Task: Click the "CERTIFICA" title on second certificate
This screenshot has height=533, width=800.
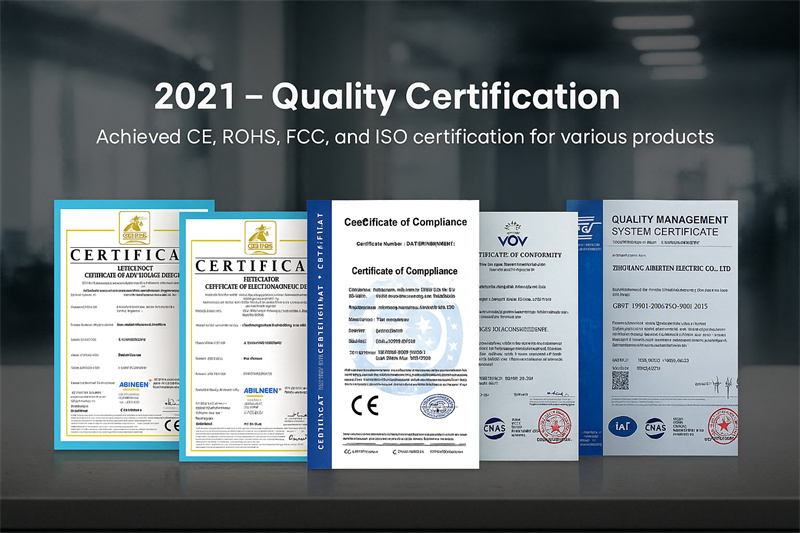Action: pos(251,266)
